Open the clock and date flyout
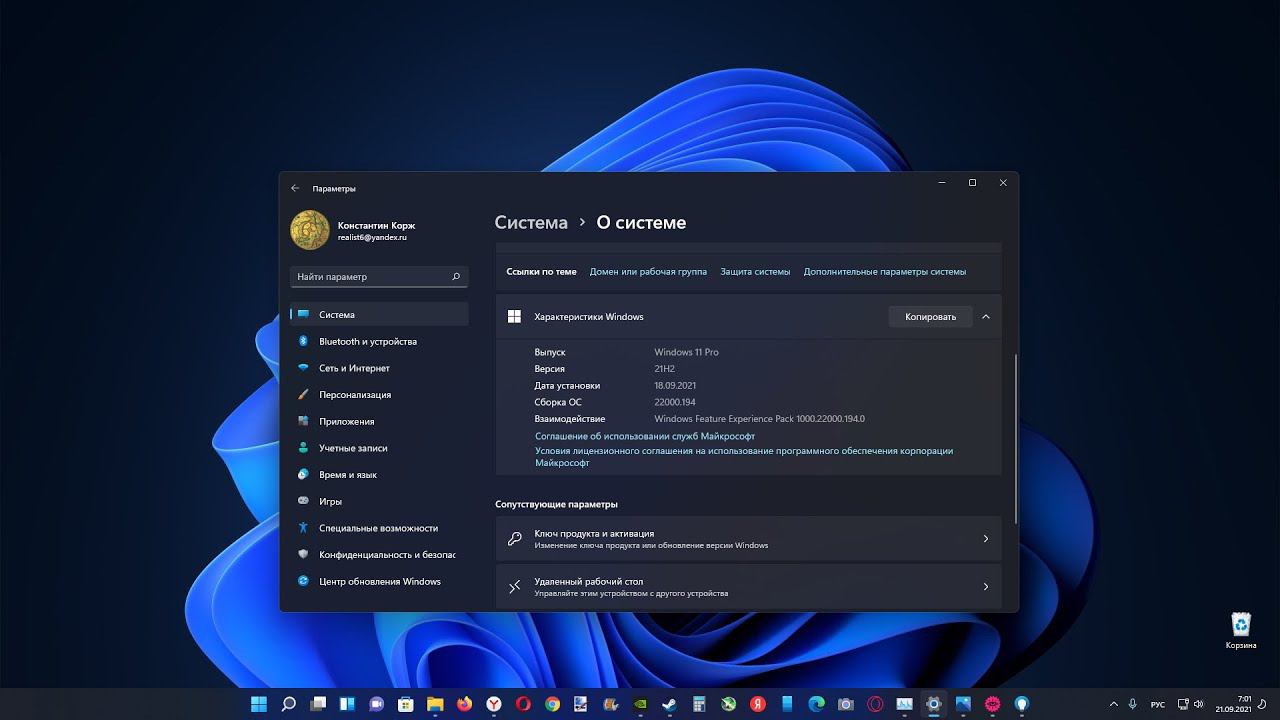Screen dimensions: 1280x720 [x=1233, y=704]
